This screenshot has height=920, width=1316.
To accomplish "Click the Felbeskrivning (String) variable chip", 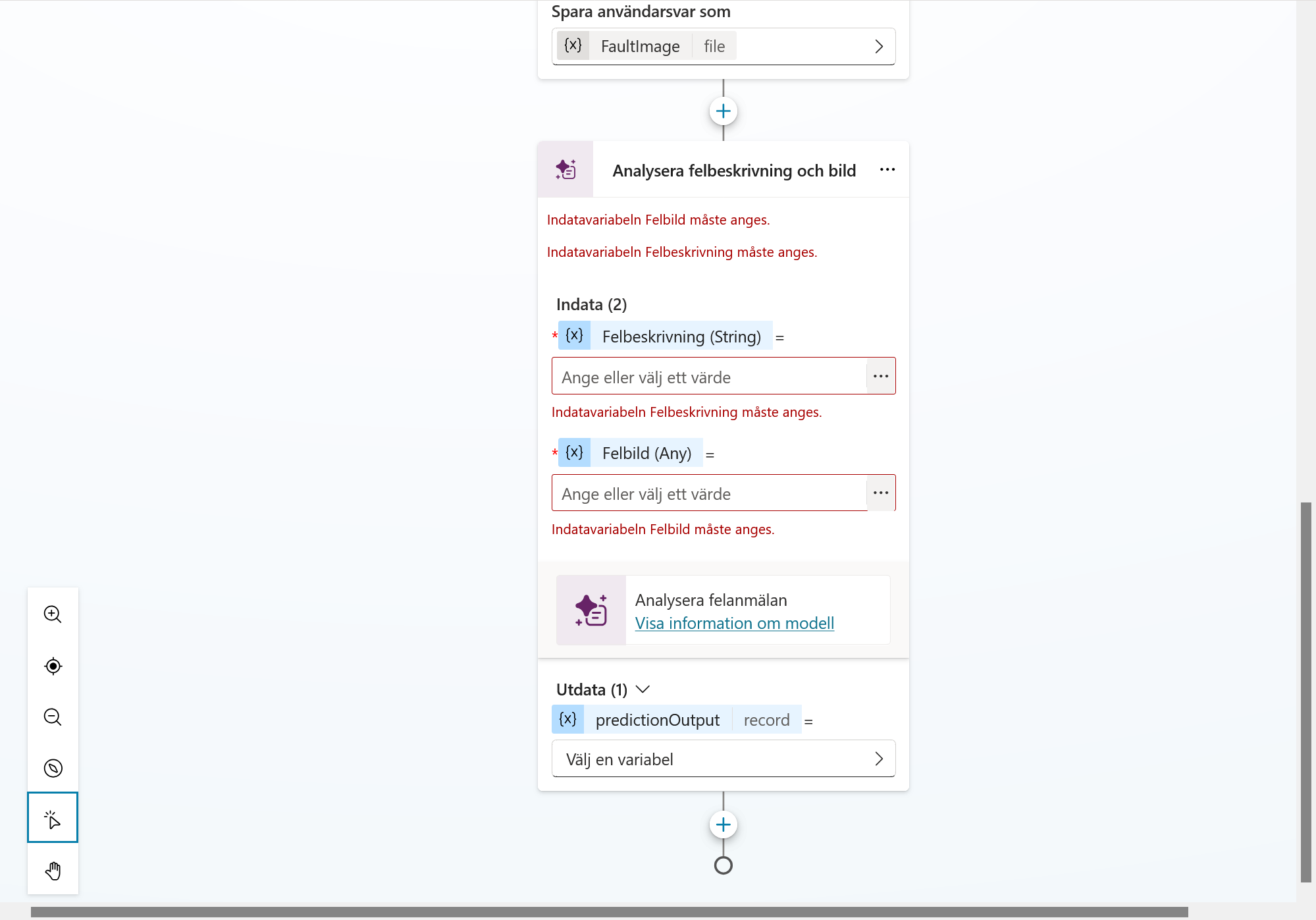I will pos(665,336).
